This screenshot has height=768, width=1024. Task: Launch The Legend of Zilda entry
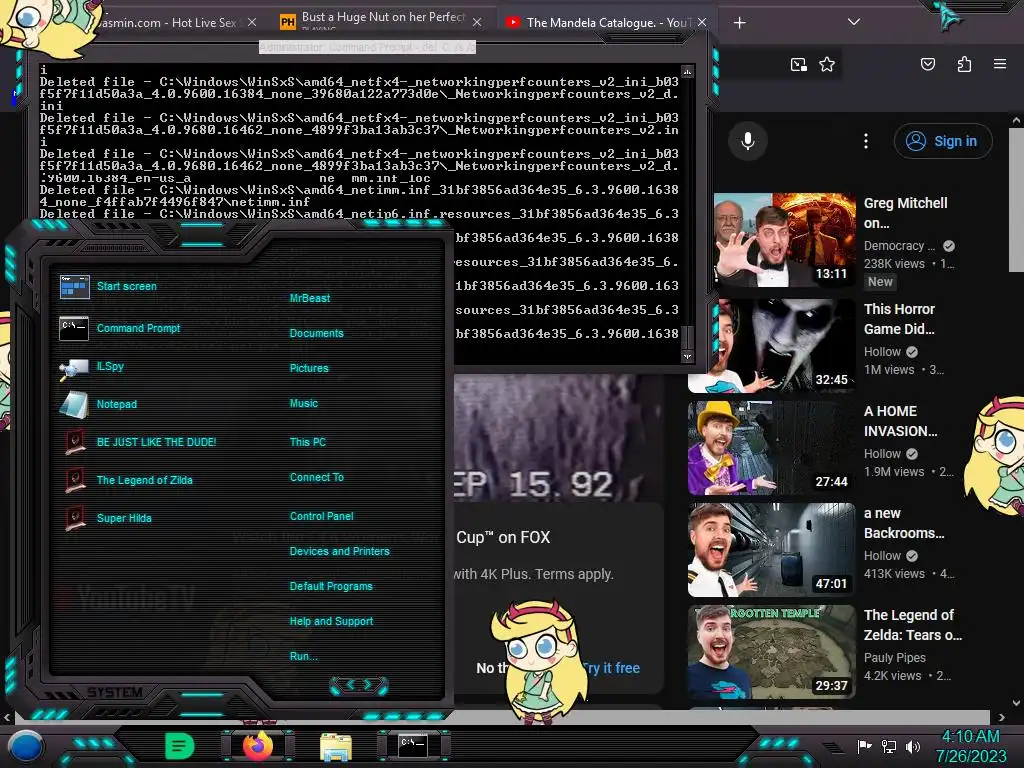[129, 480]
